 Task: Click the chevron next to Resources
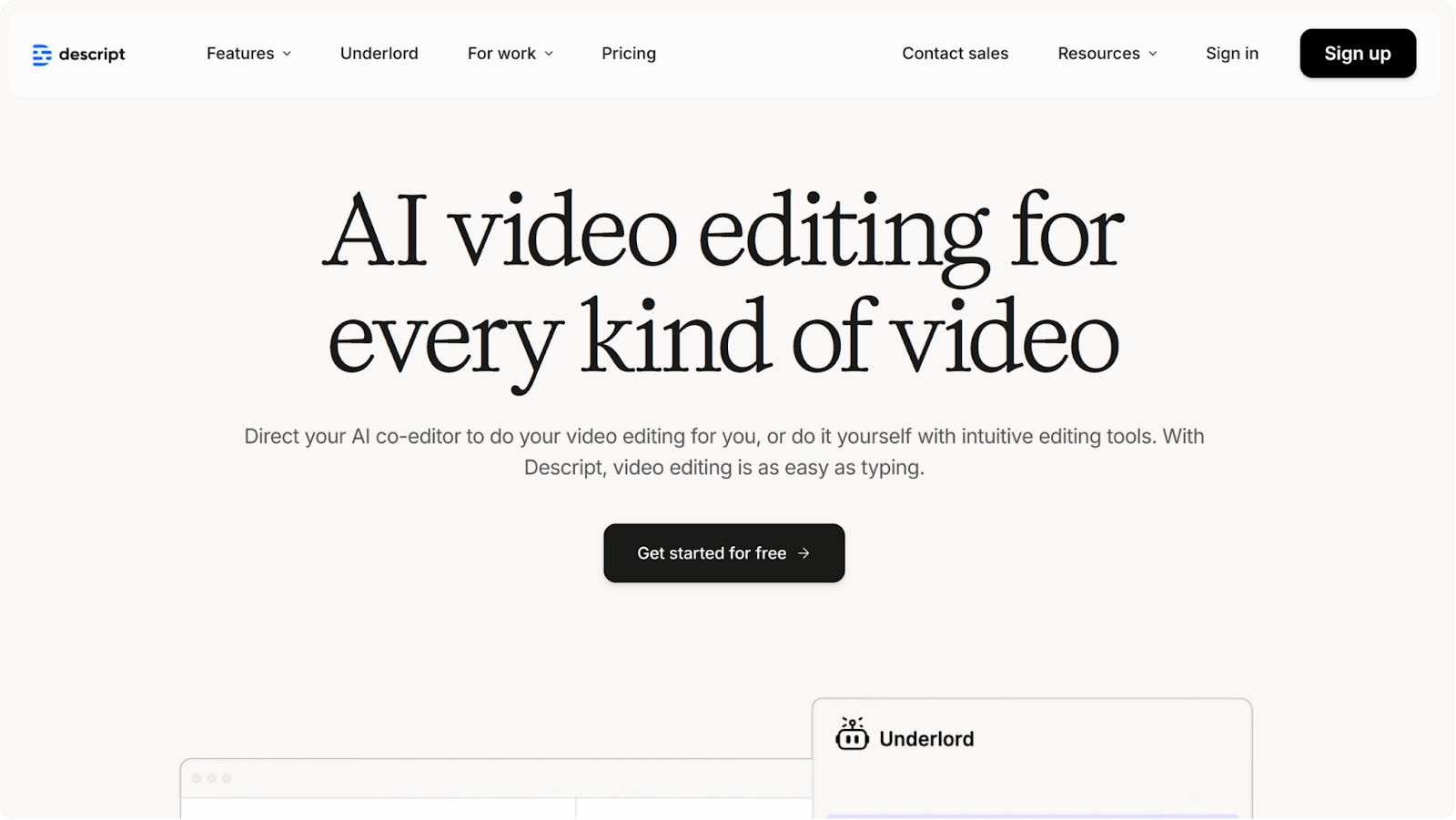click(x=1152, y=54)
